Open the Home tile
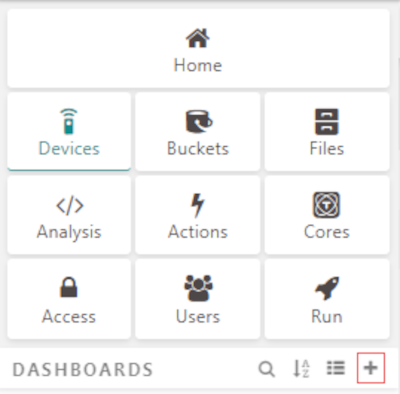 (198, 49)
